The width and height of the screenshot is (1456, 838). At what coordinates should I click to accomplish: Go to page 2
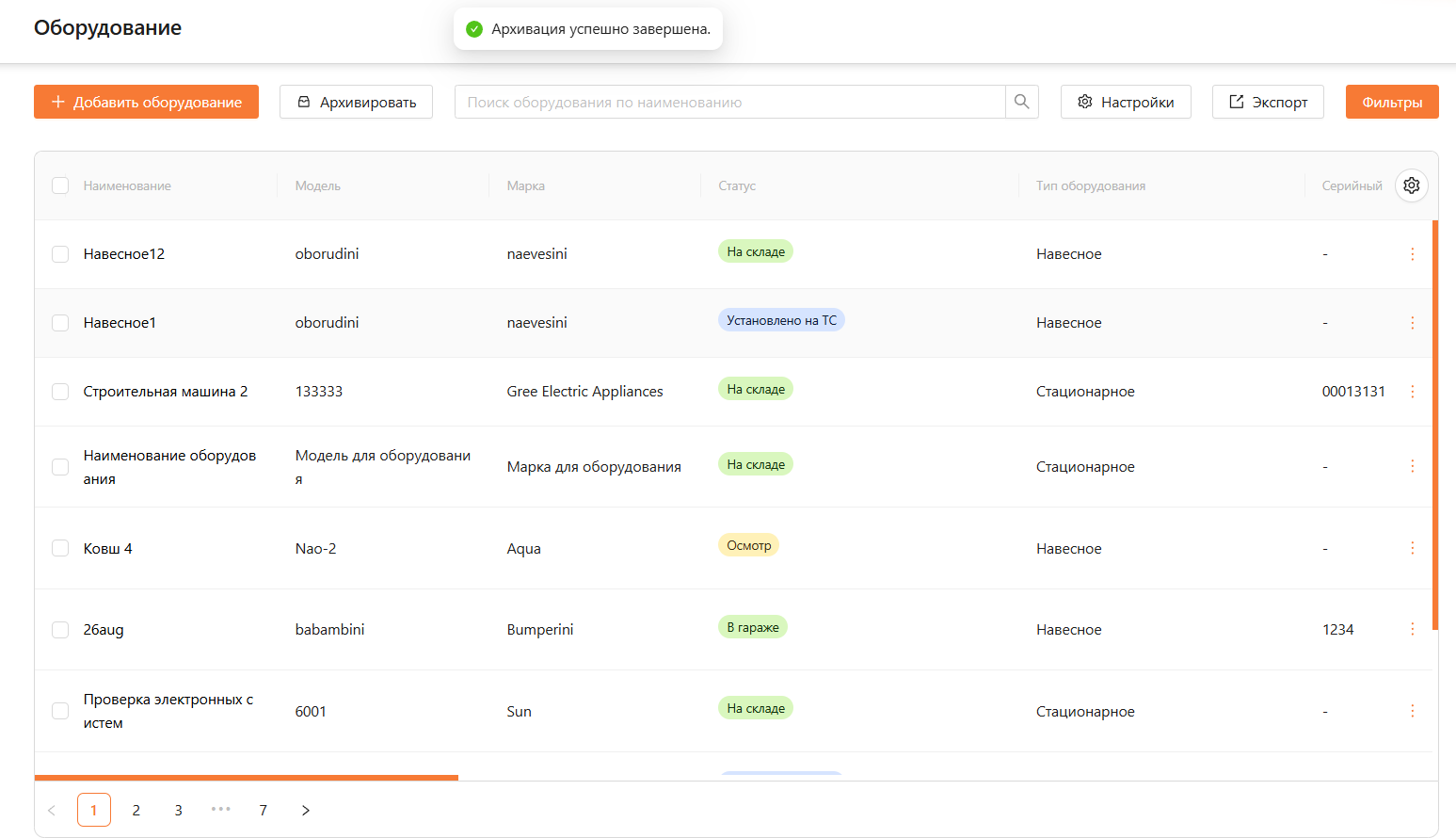click(x=136, y=810)
